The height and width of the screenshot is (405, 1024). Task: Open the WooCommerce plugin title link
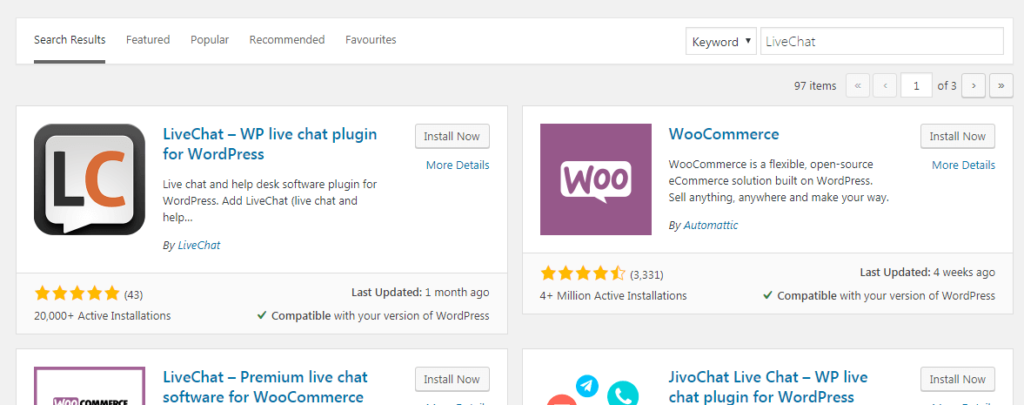point(724,134)
